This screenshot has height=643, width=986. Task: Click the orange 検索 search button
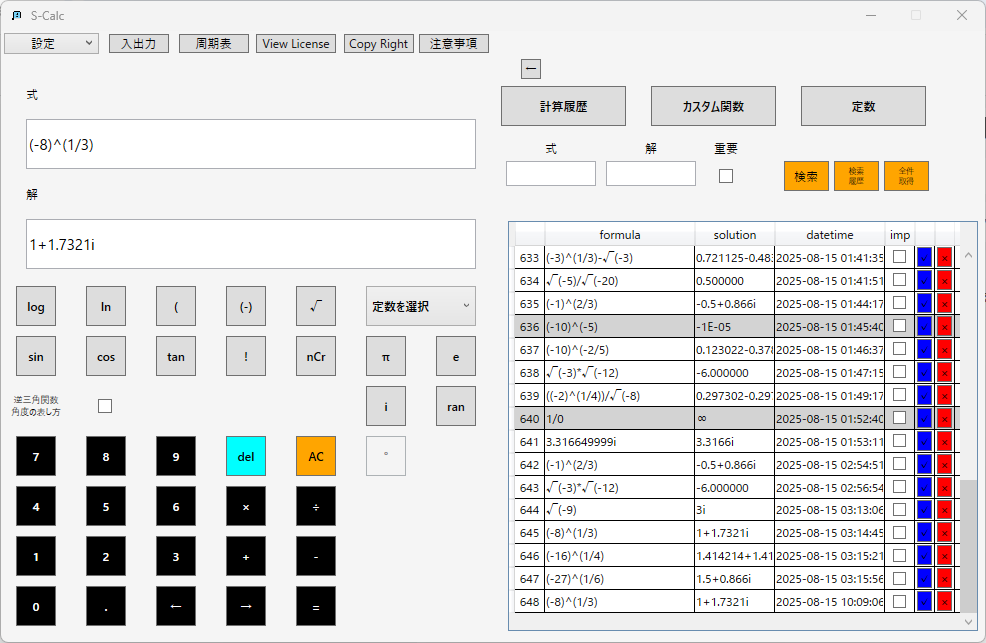pos(805,175)
